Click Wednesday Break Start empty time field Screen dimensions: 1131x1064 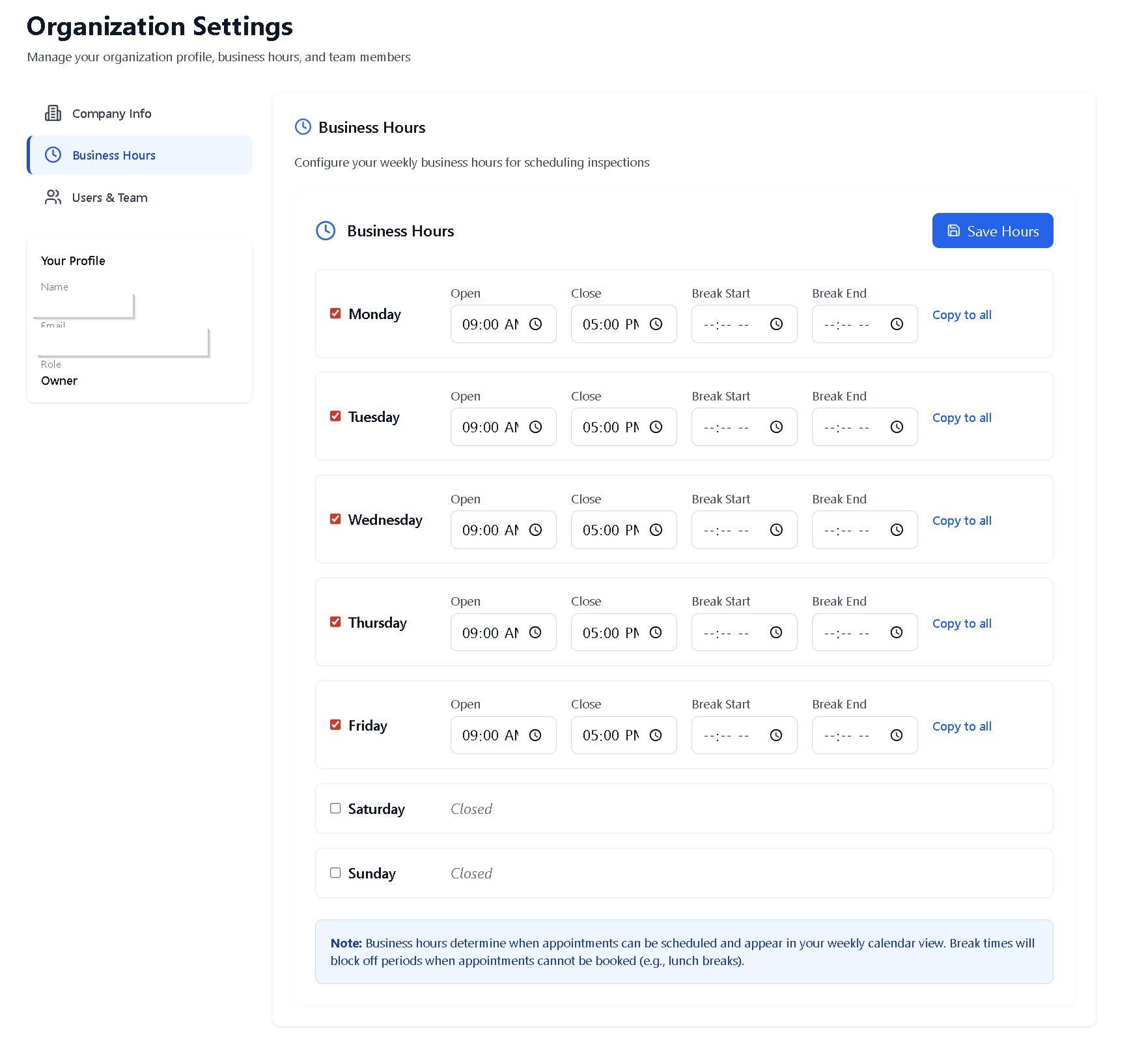click(744, 530)
